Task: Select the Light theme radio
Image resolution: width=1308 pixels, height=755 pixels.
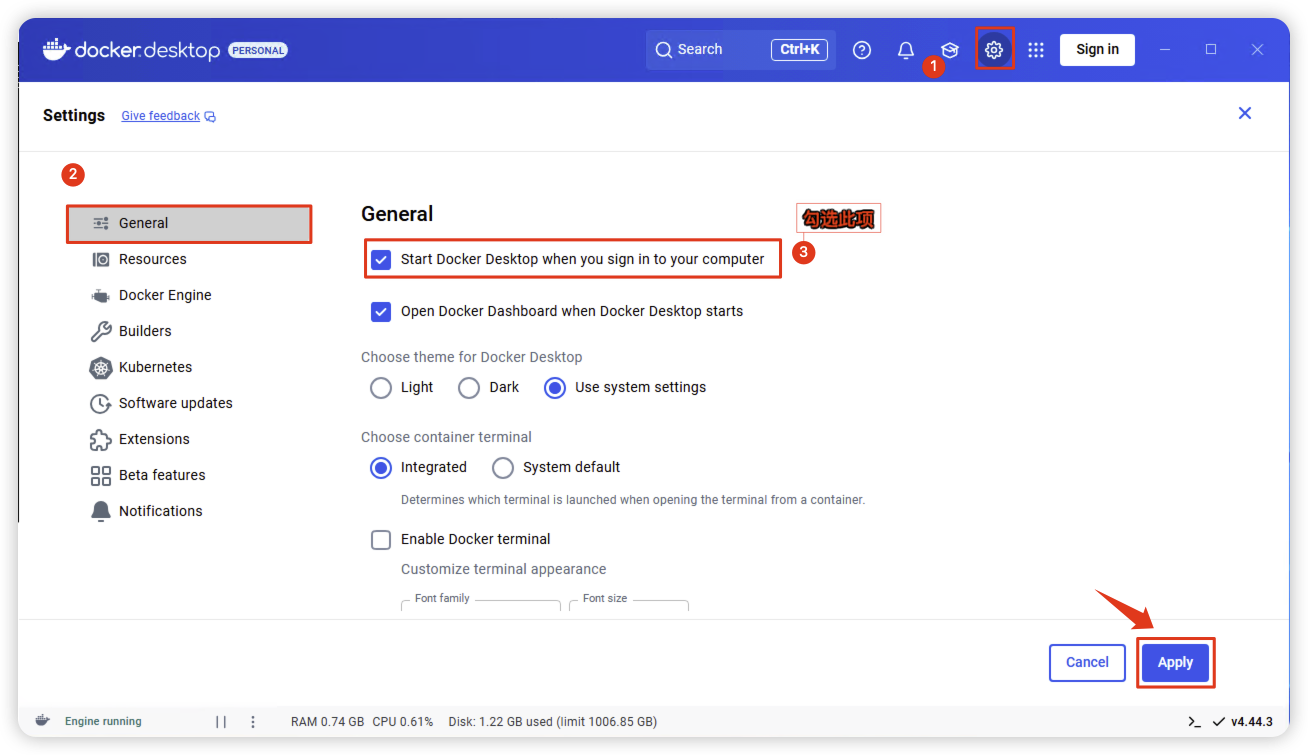Action: pos(381,388)
